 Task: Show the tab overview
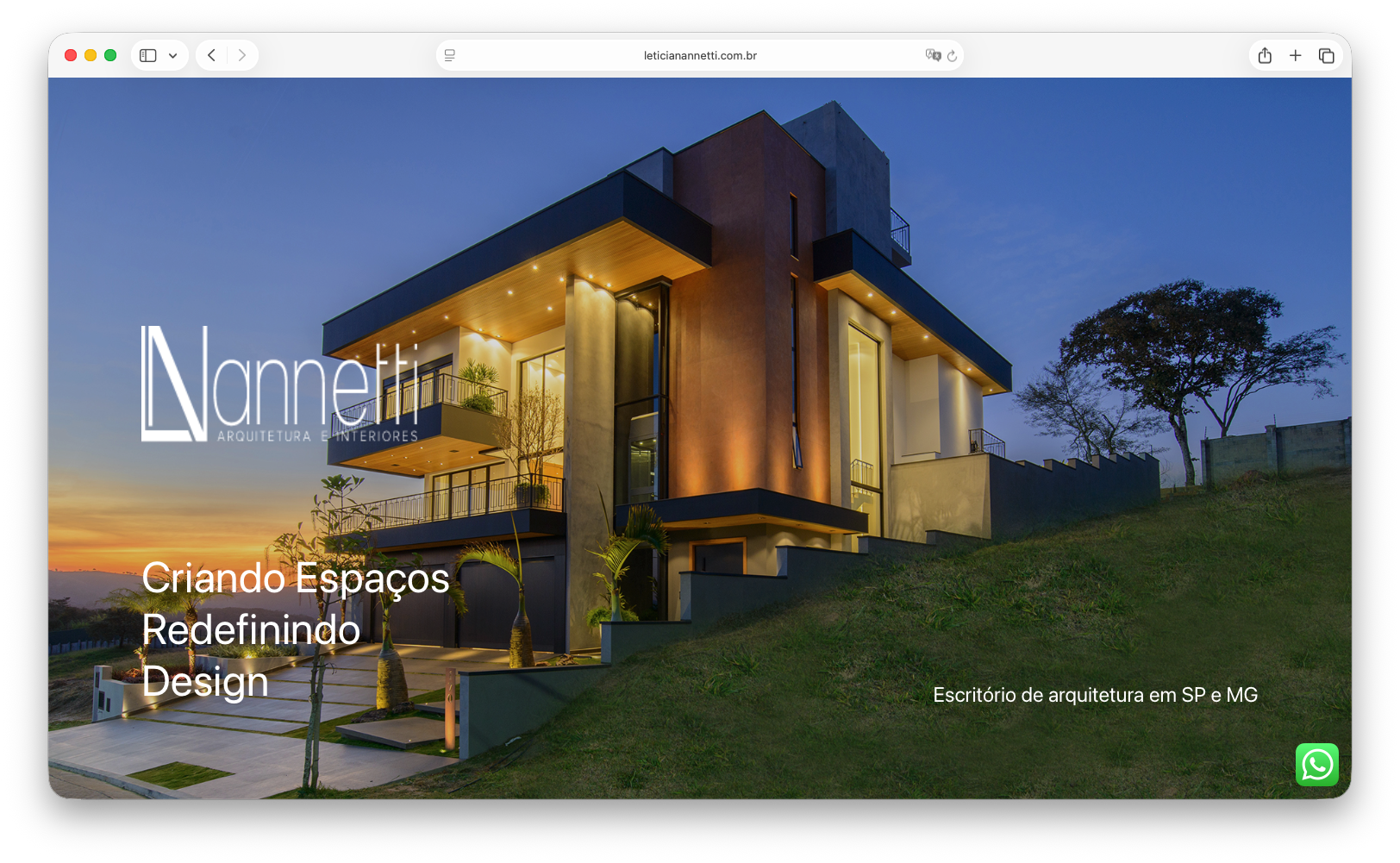1326,55
